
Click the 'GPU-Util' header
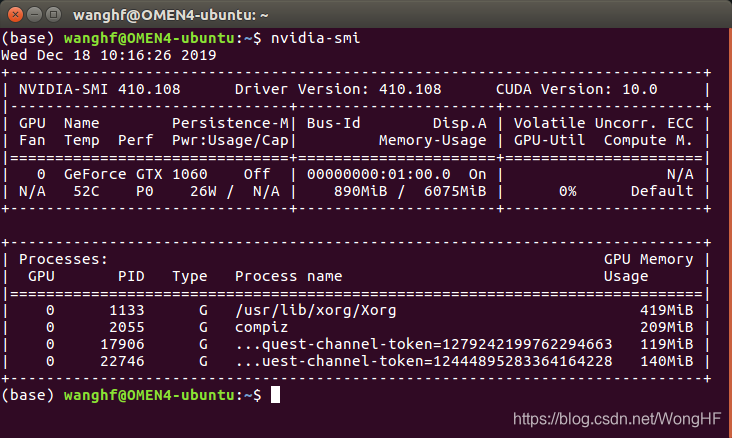[x=549, y=140]
